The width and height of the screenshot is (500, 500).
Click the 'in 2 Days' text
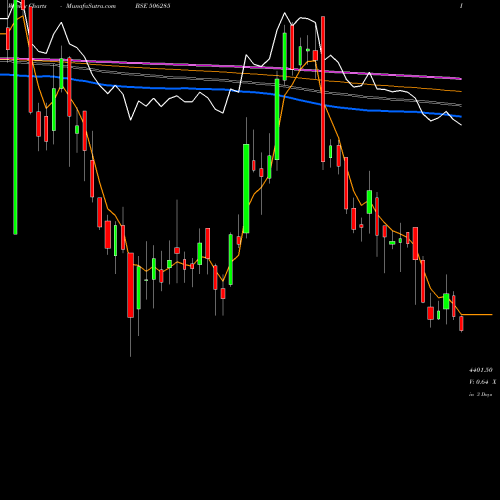pyautogui.click(x=480, y=394)
